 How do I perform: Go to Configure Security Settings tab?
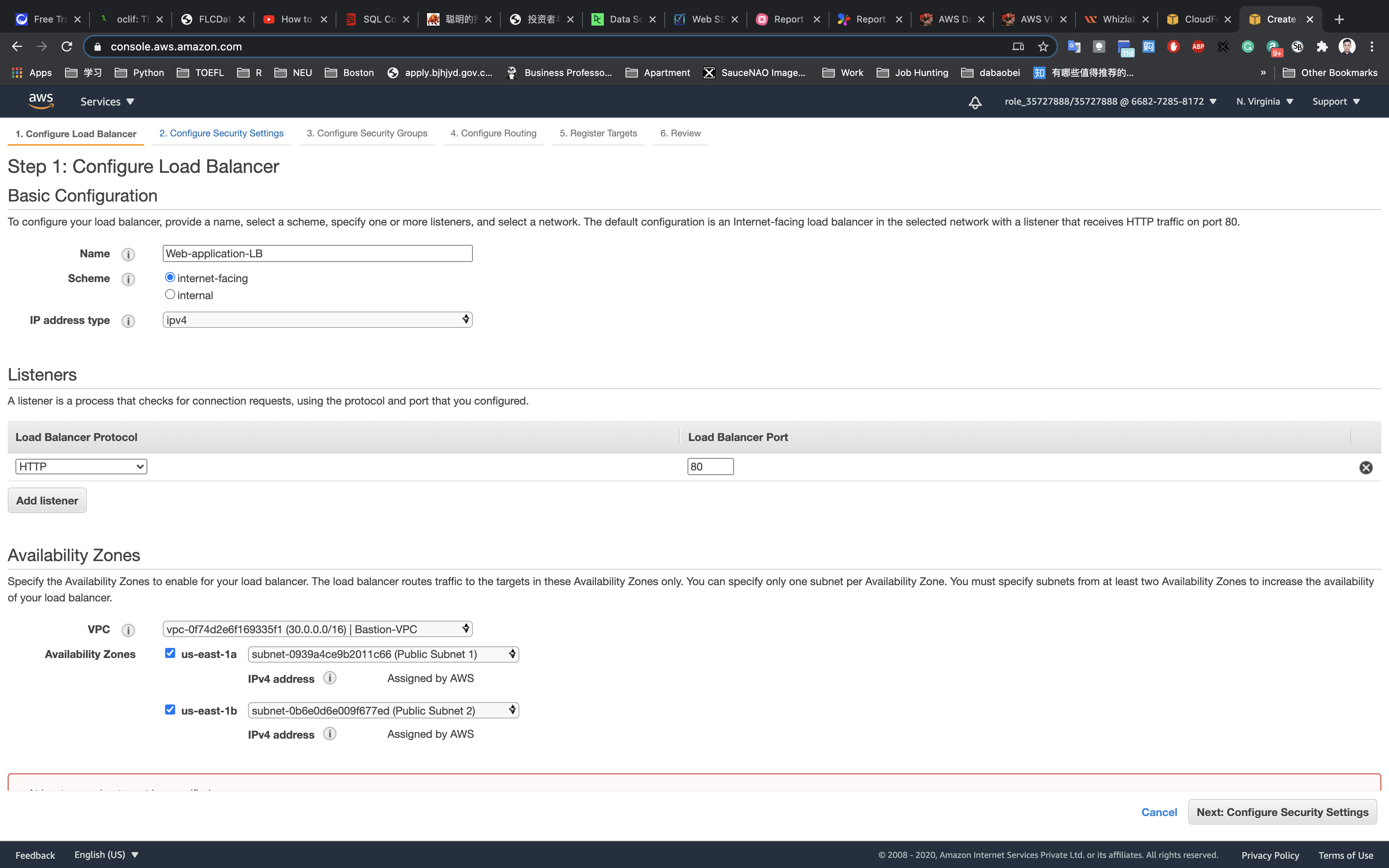pos(221,133)
